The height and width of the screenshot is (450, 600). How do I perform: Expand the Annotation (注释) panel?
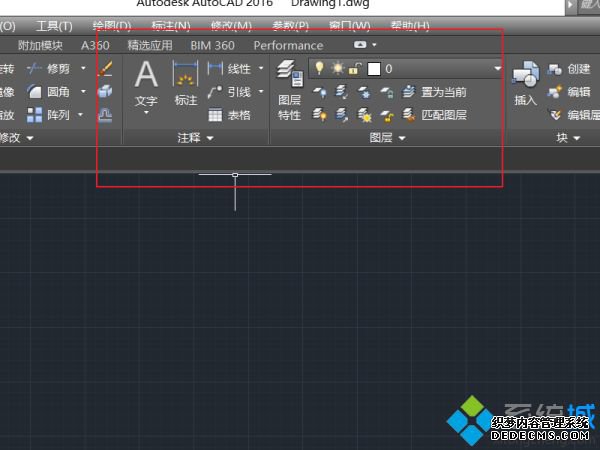click(195, 138)
